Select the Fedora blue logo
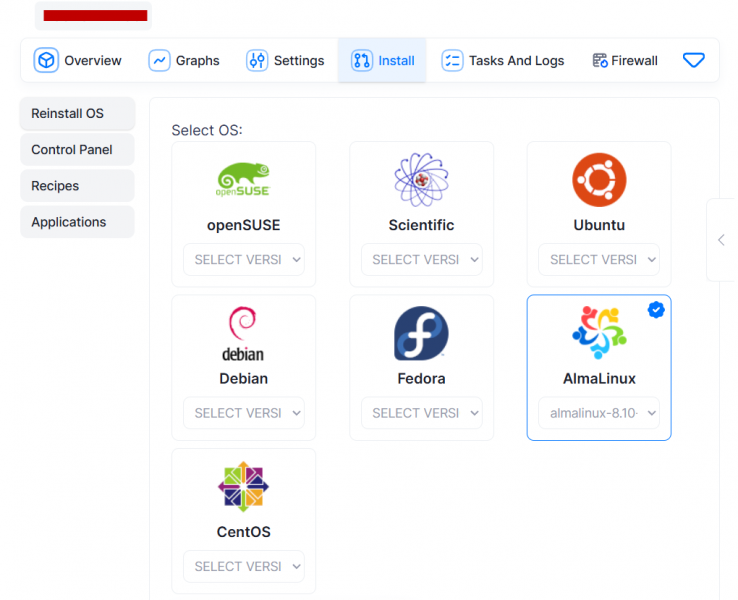Viewport: 738px width, 600px height. tap(421, 333)
